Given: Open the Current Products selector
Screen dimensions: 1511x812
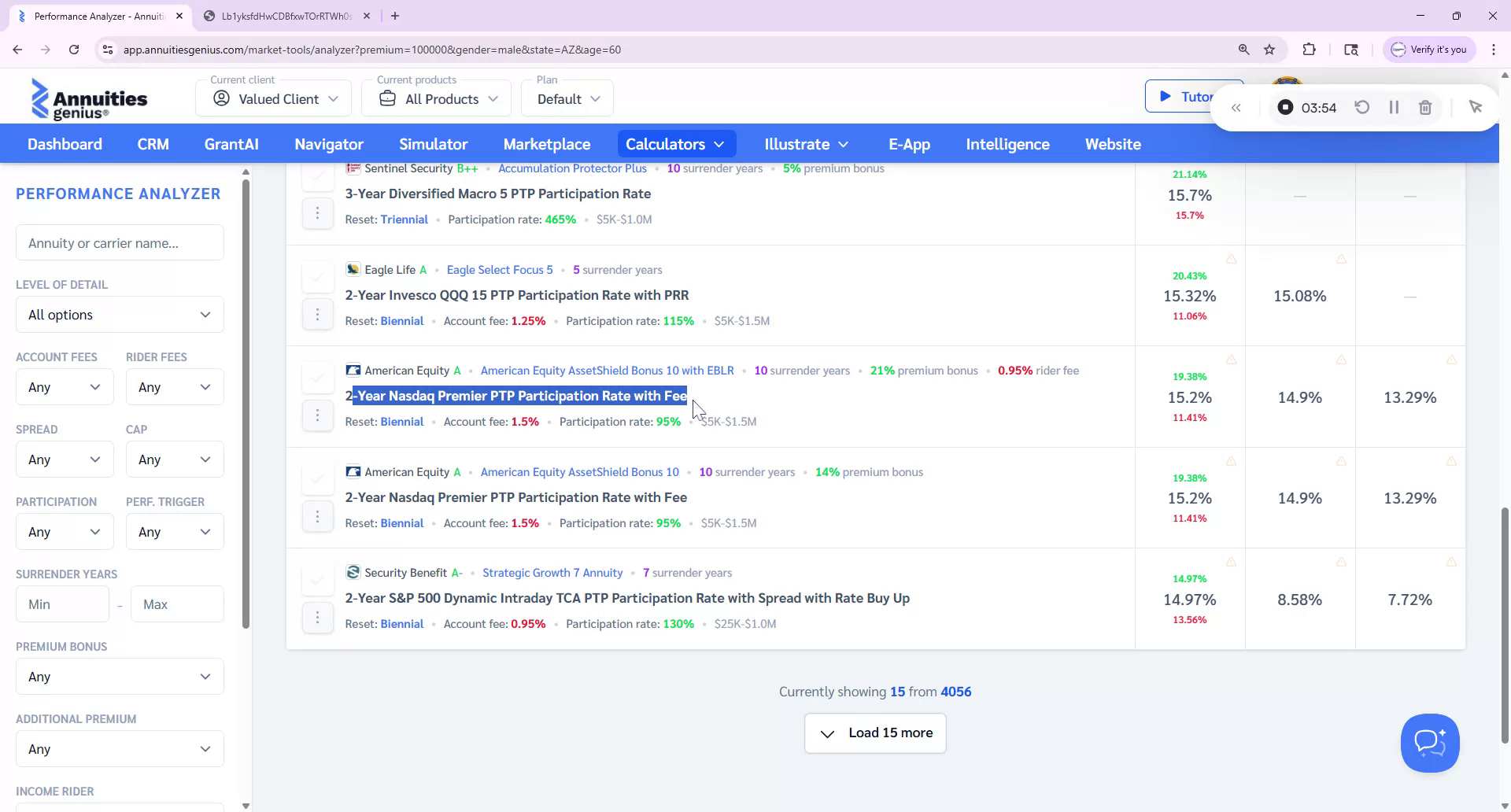Looking at the screenshot, I should point(436,98).
